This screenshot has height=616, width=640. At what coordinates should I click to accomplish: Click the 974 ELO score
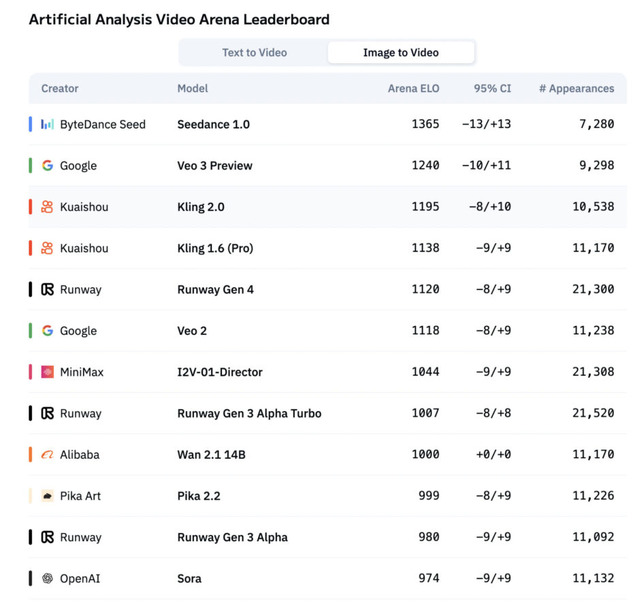429,578
